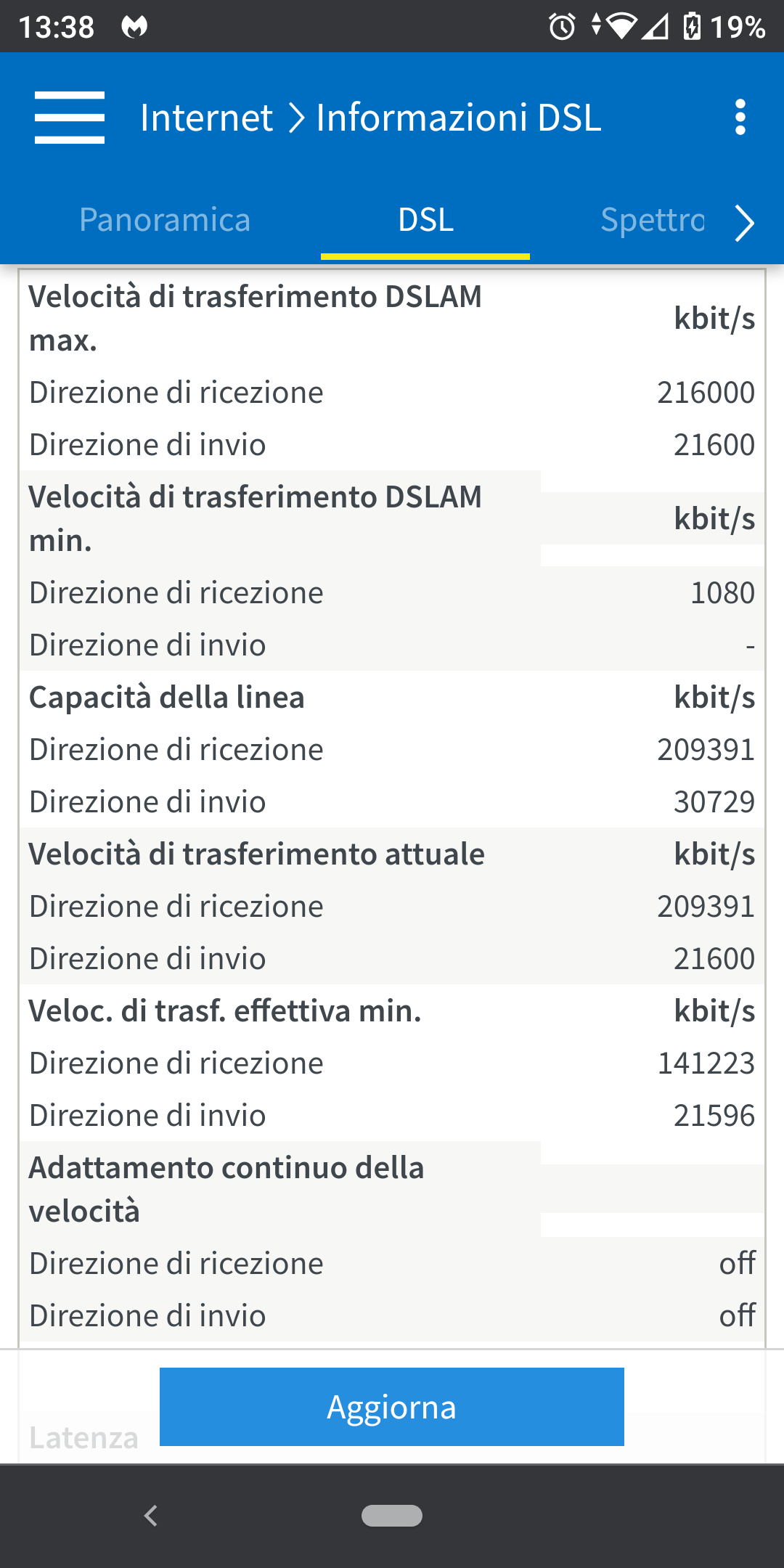Tap the home pill navigation button
This screenshot has height=1568, width=784.
392,1516
